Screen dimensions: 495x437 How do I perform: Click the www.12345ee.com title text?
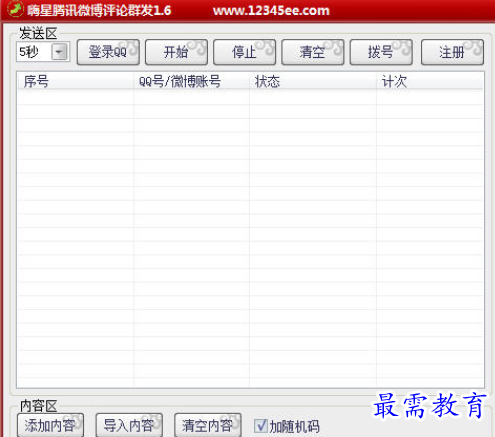click(x=271, y=11)
